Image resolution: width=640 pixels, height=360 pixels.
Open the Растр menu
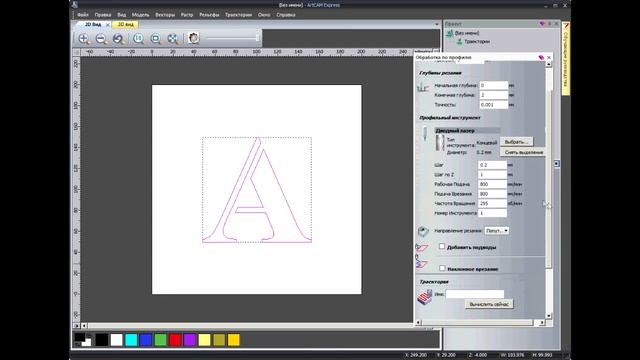[x=187, y=15]
